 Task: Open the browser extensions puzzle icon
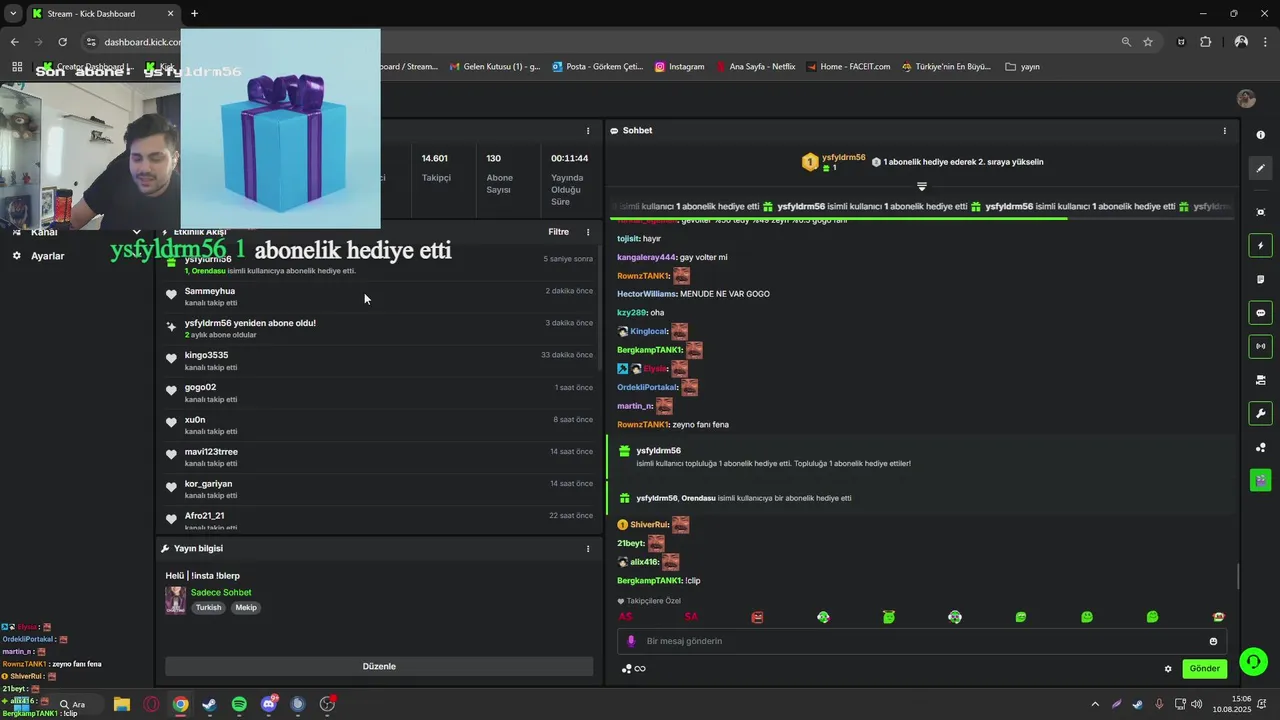coord(1205,42)
